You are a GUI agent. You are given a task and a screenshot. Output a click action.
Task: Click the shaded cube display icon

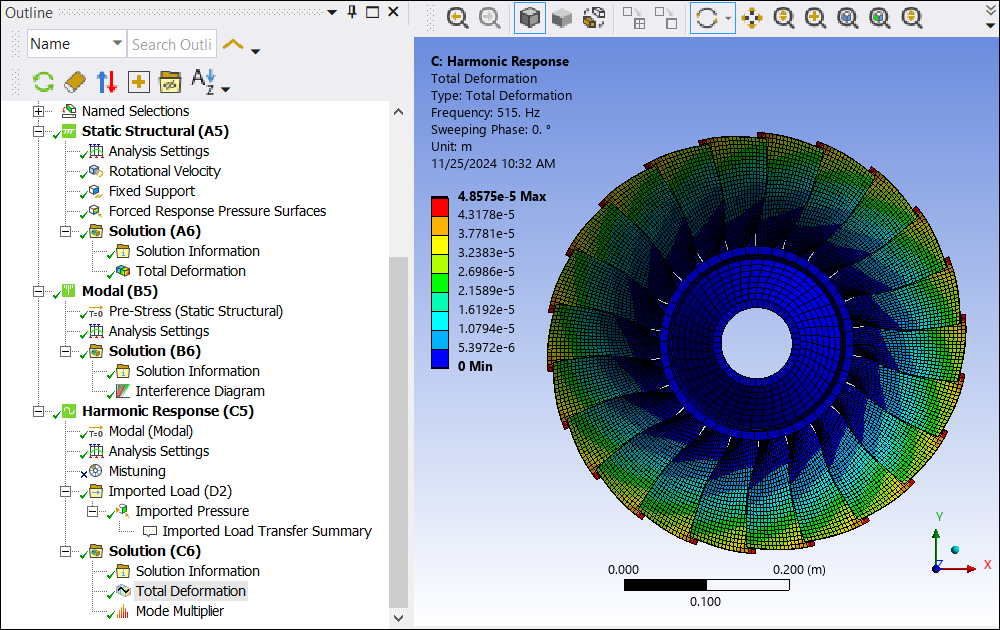[562, 17]
